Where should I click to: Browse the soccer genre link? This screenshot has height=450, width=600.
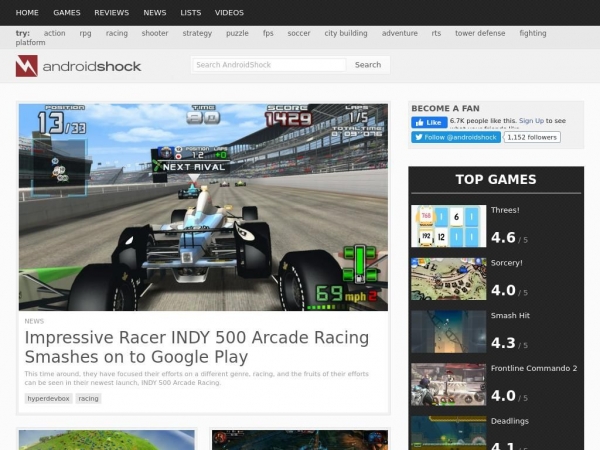click(299, 33)
